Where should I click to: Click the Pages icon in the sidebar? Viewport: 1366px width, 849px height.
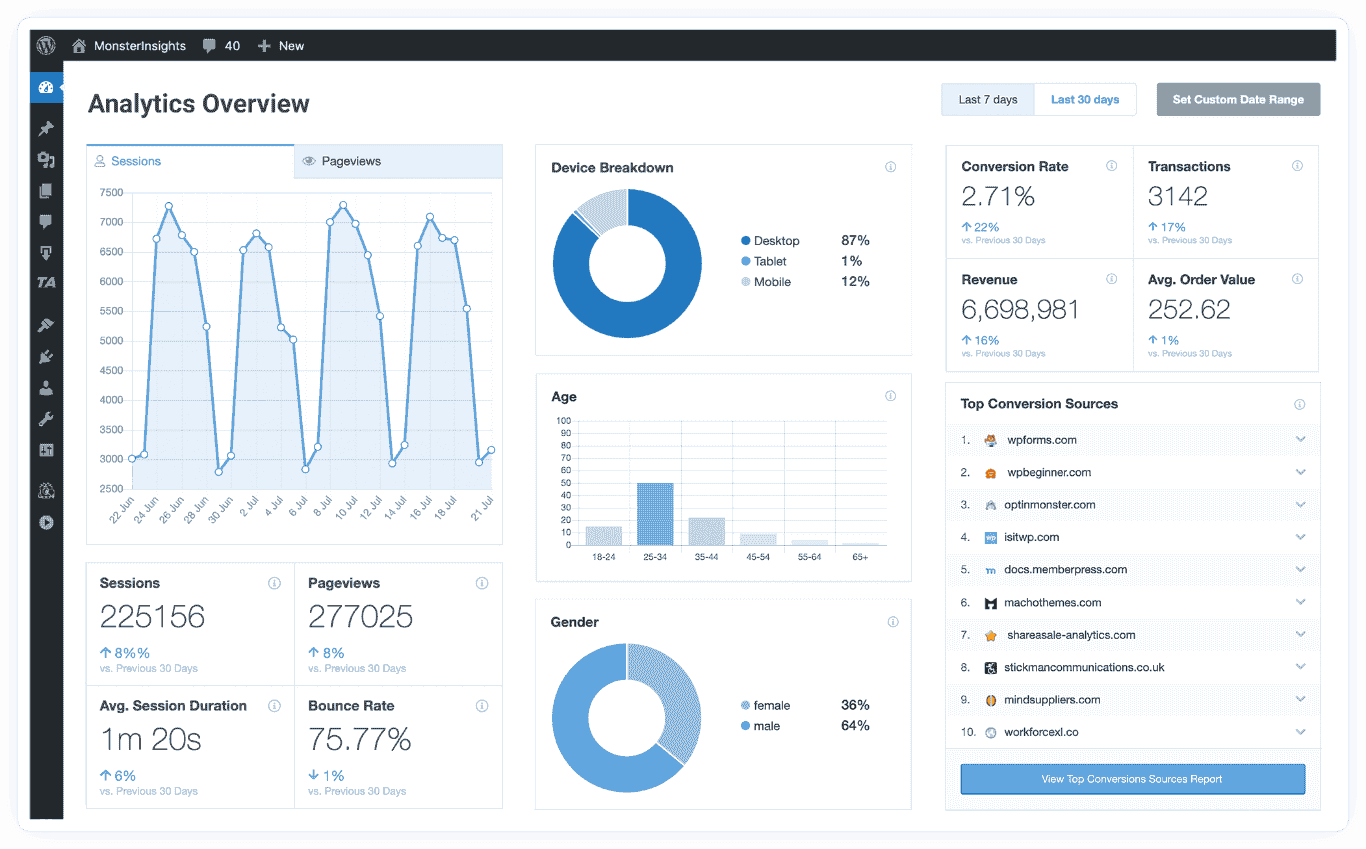pos(46,190)
